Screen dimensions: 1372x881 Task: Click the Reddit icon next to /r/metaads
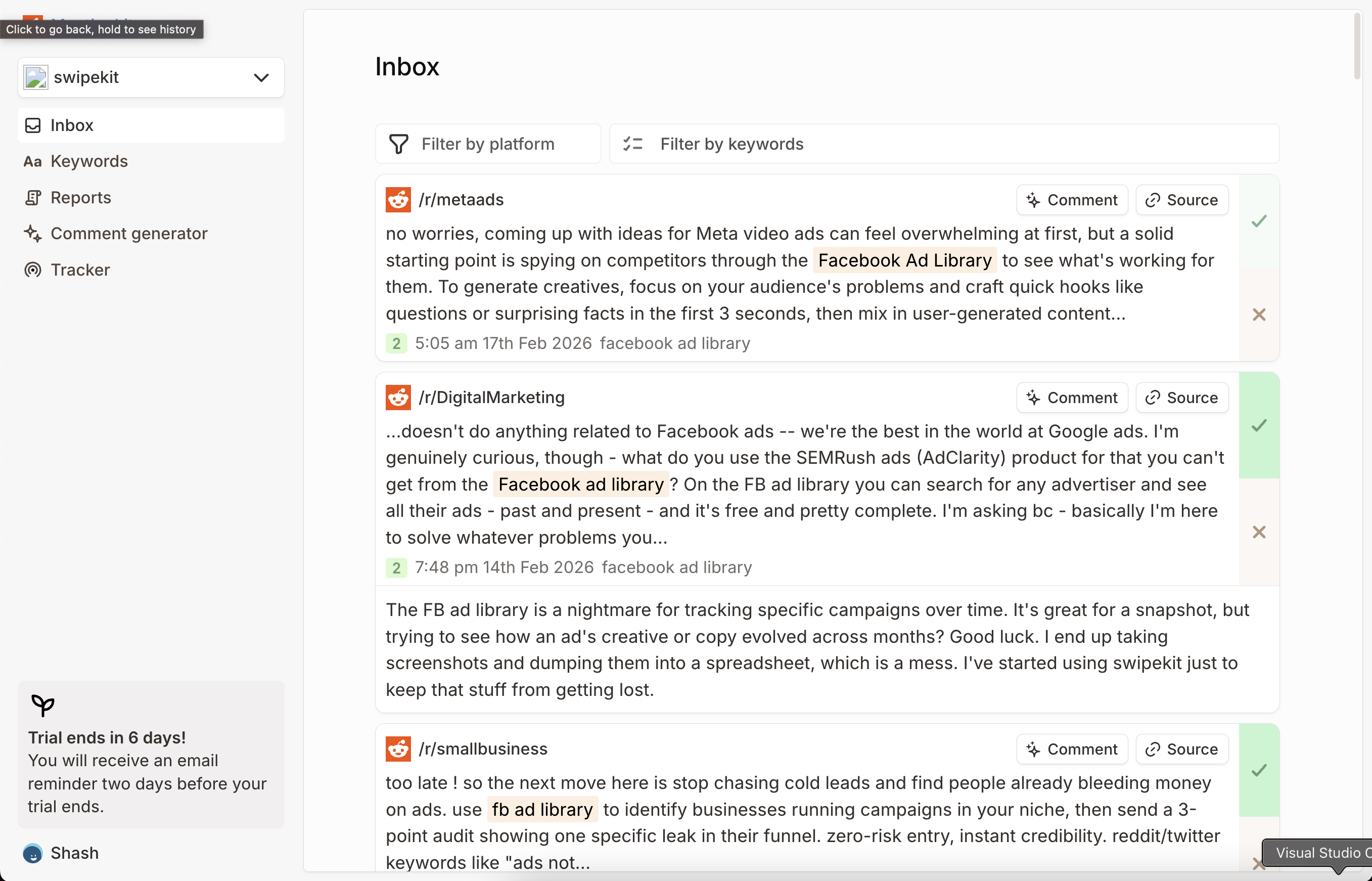pos(398,200)
